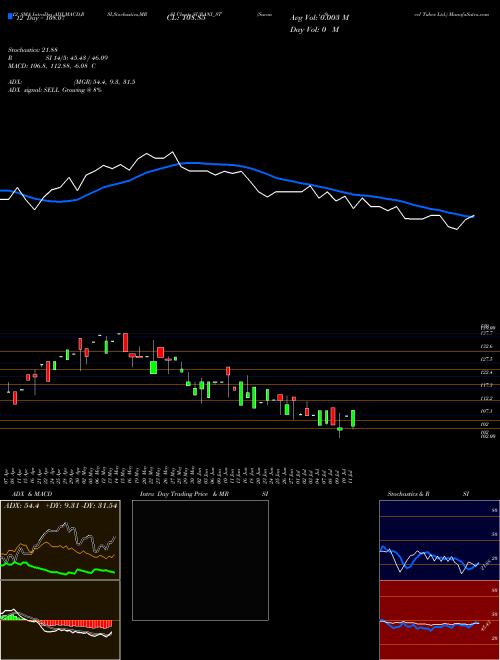Click the '(MGR) 54.4, 9.8, 31.5' values
This screenshot has width=500, height=660.
[104, 82]
